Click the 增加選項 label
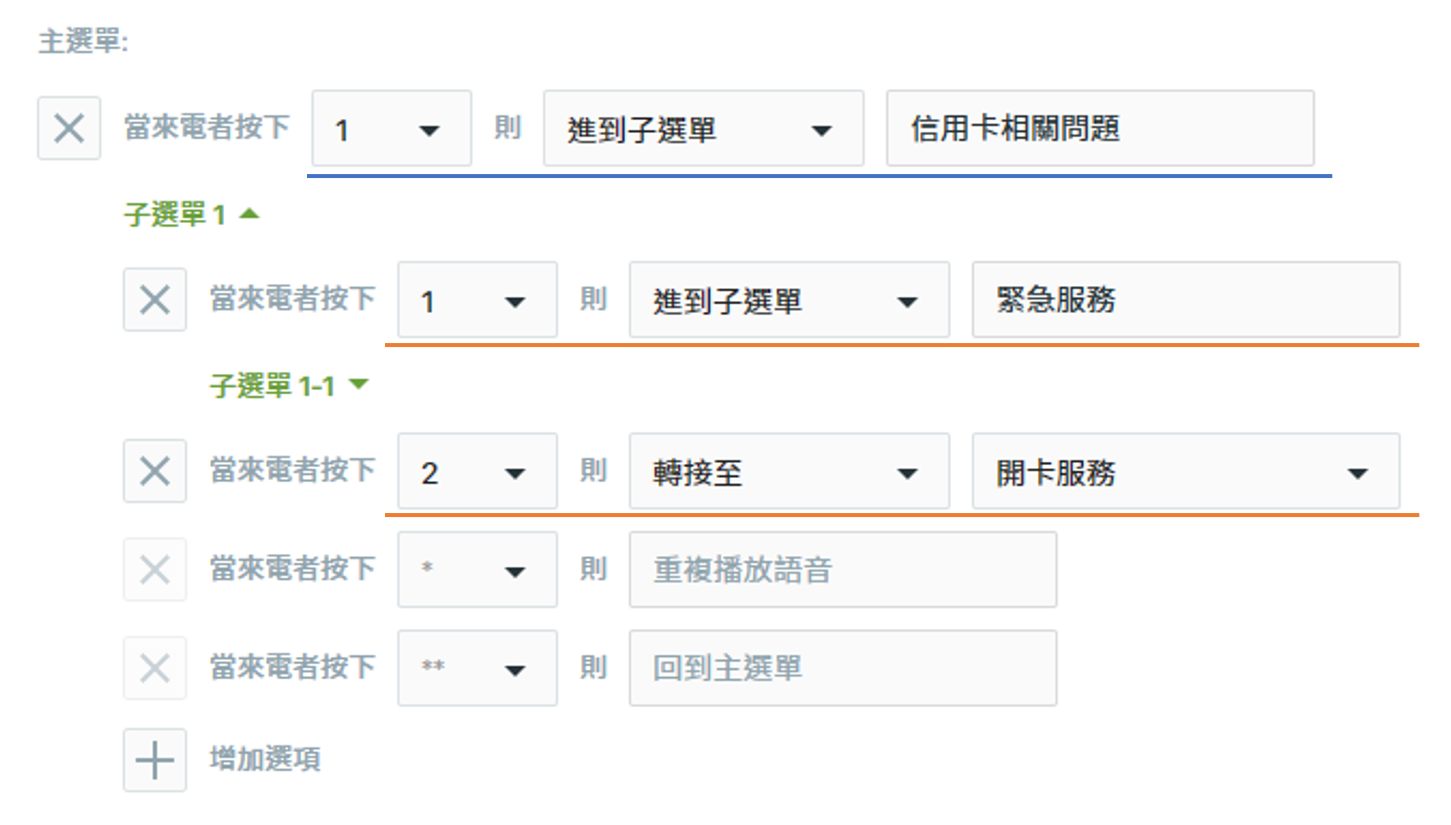 [x=265, y=760]
